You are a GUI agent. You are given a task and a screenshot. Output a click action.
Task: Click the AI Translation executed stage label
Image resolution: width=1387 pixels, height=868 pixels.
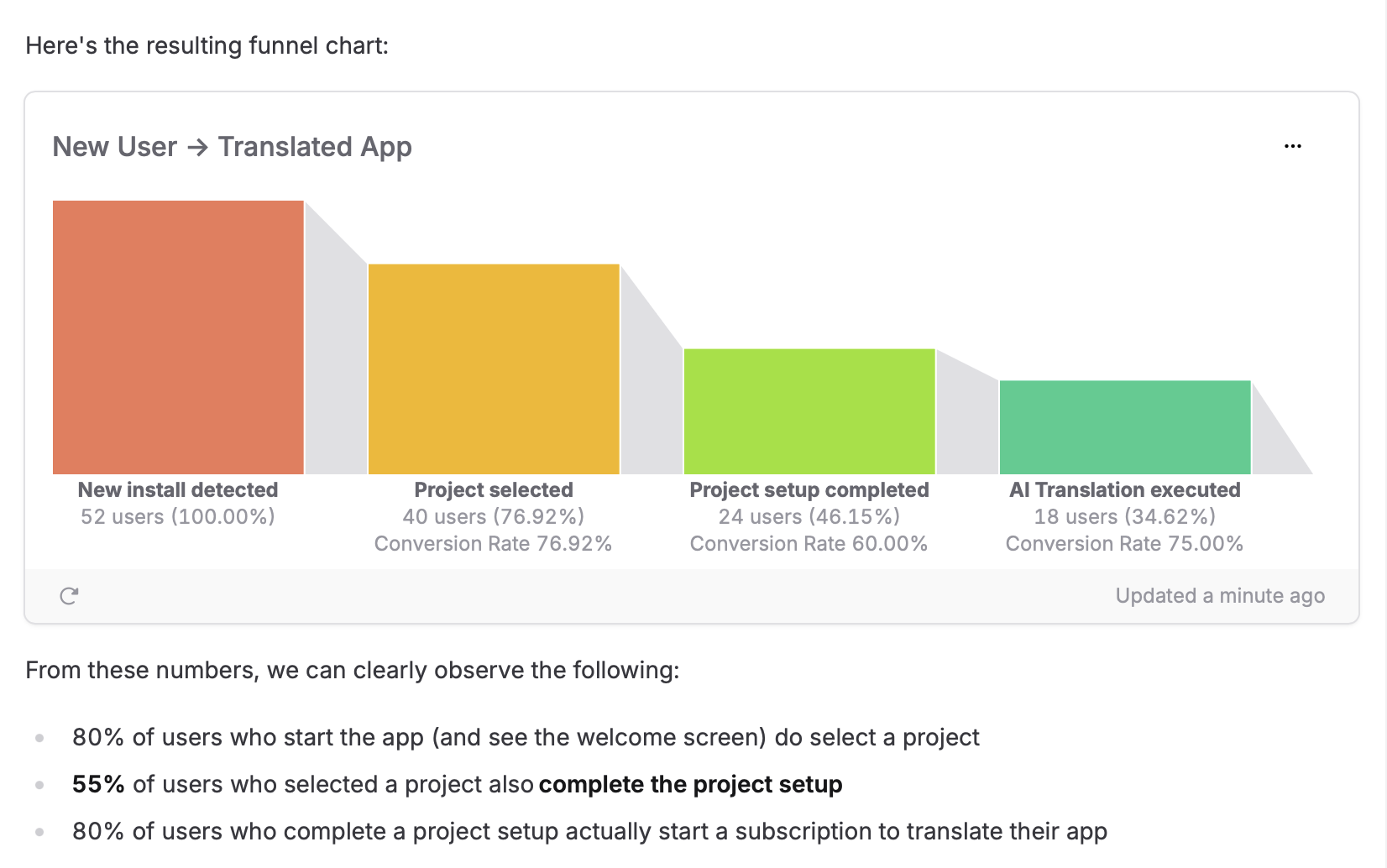coord(1125,489)
